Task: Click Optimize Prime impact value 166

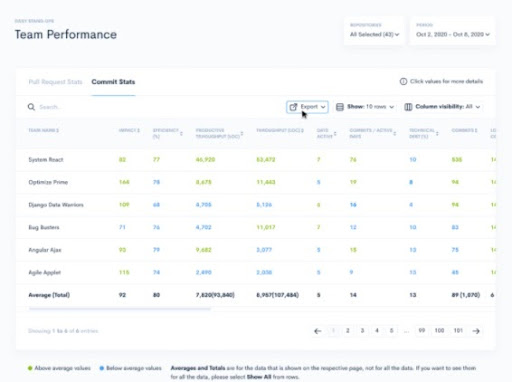Action: 124,182
